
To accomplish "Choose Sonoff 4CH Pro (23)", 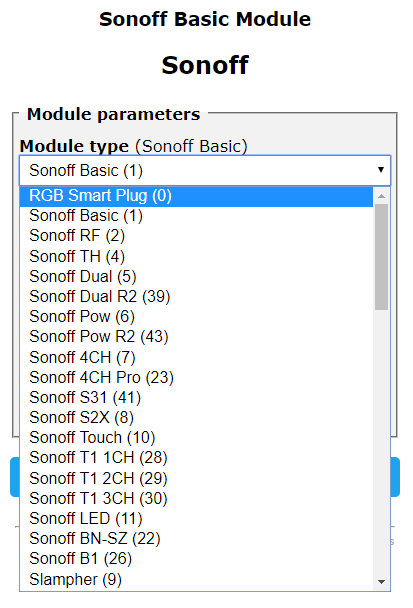I will click(196, 377).
